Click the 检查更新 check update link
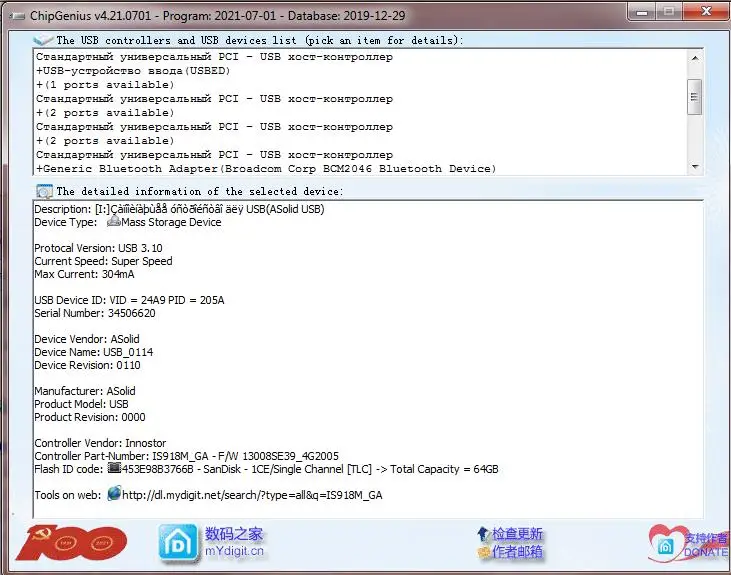Screen dimensions: 731x575 tap(517, 533)
